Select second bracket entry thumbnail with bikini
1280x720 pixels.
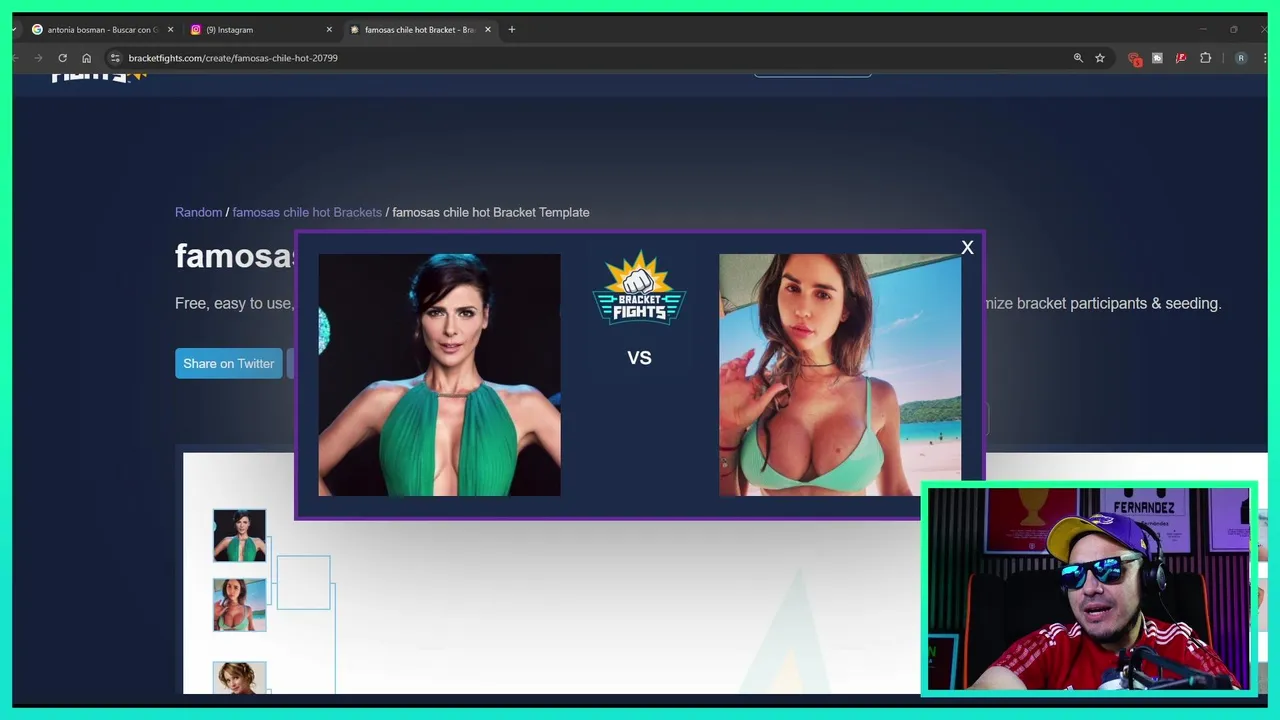[239, 605]
